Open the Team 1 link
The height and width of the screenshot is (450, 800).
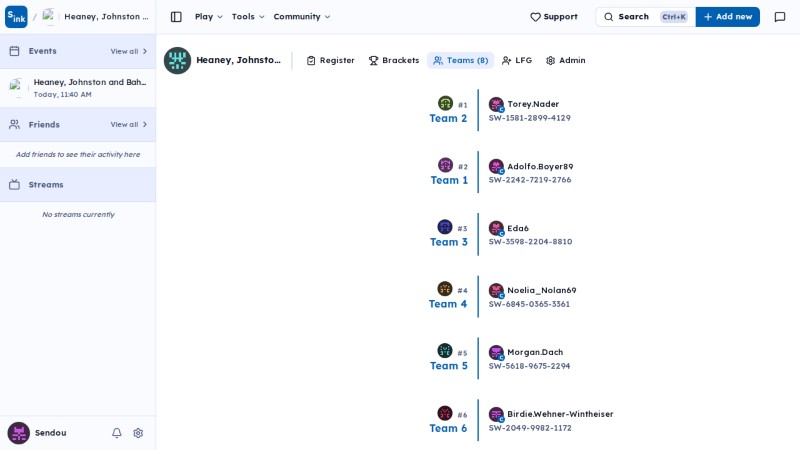click(449, 180)
